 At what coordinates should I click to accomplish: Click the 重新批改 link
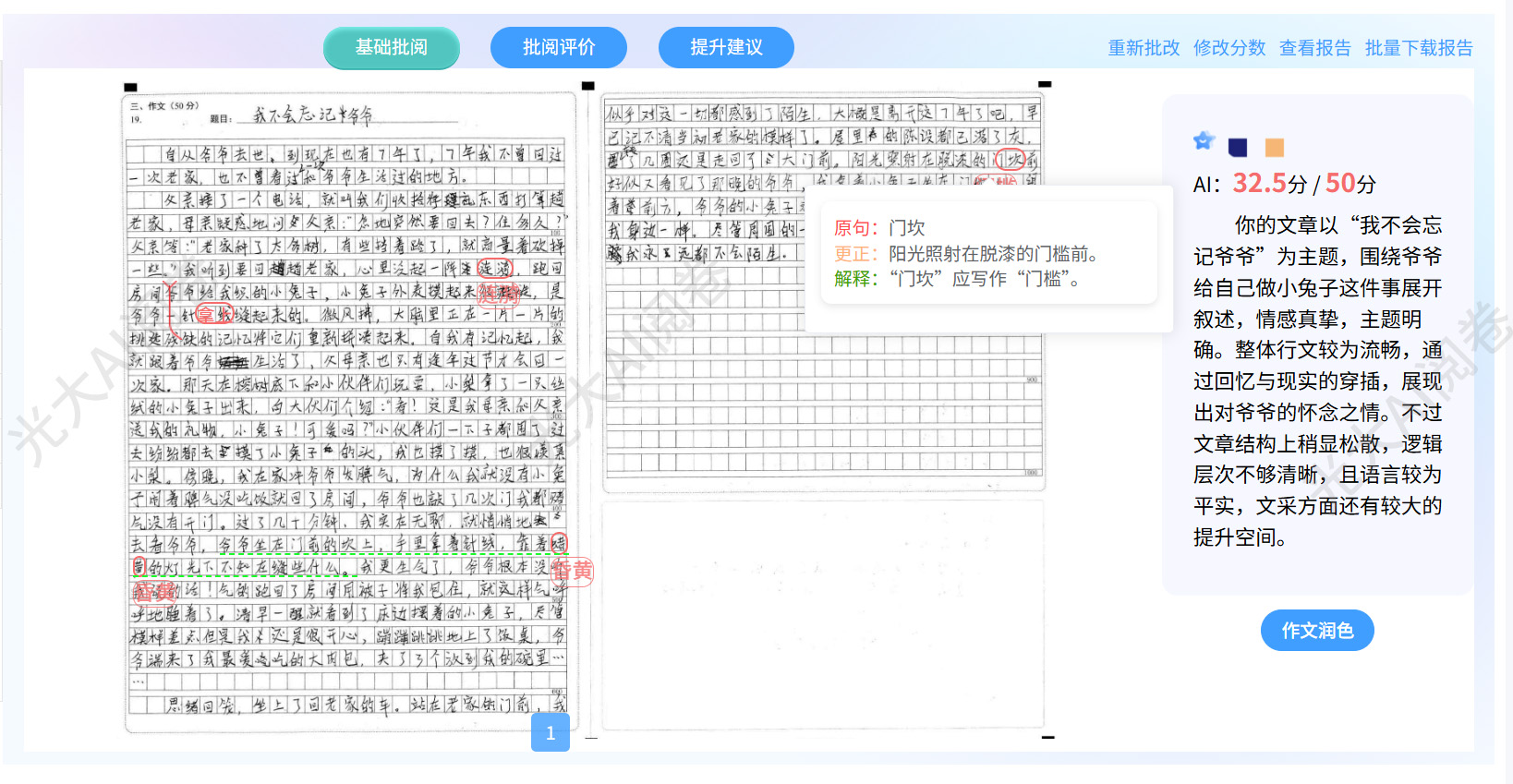tap(1144, 48)
